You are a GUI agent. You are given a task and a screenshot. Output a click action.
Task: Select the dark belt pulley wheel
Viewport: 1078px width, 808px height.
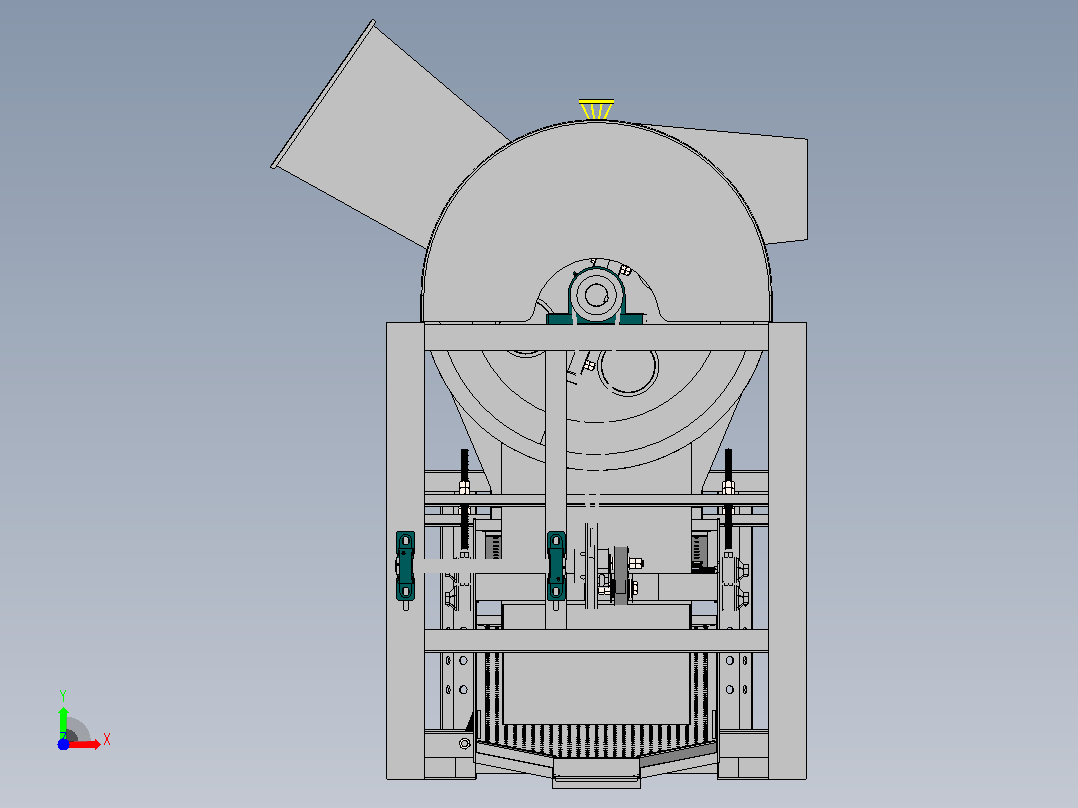622,576
